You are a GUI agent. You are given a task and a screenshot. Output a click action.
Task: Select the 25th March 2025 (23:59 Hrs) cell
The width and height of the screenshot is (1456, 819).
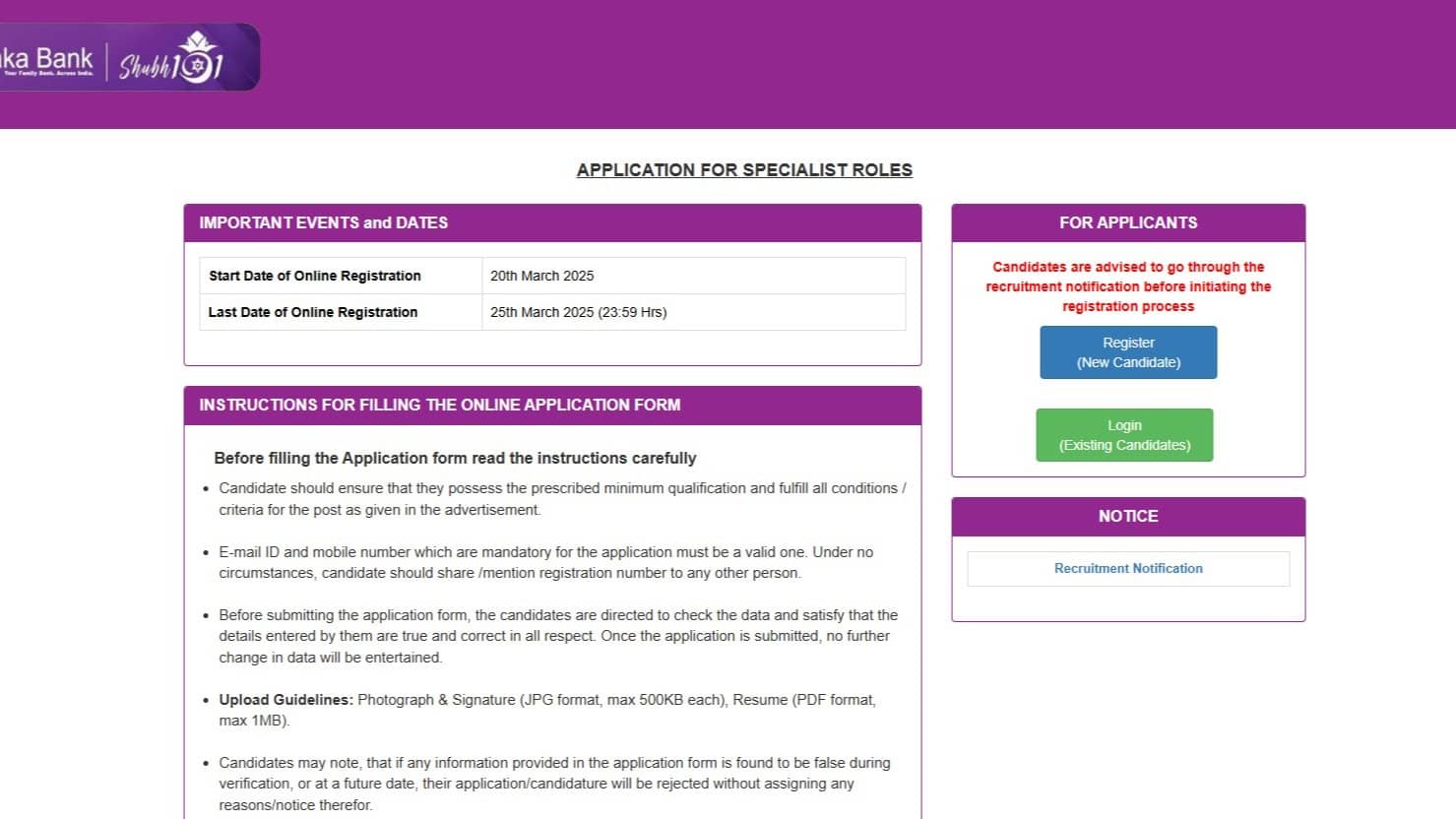579,313
